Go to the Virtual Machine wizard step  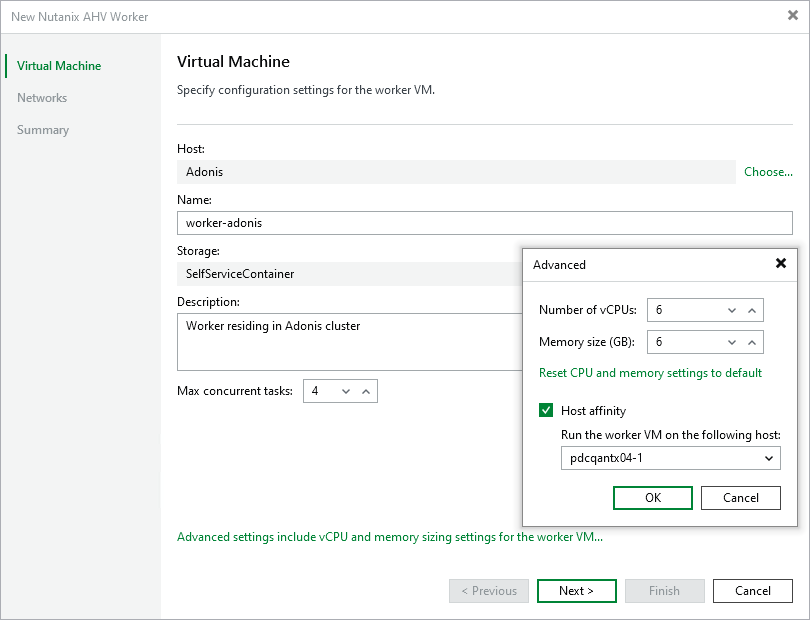59,66
